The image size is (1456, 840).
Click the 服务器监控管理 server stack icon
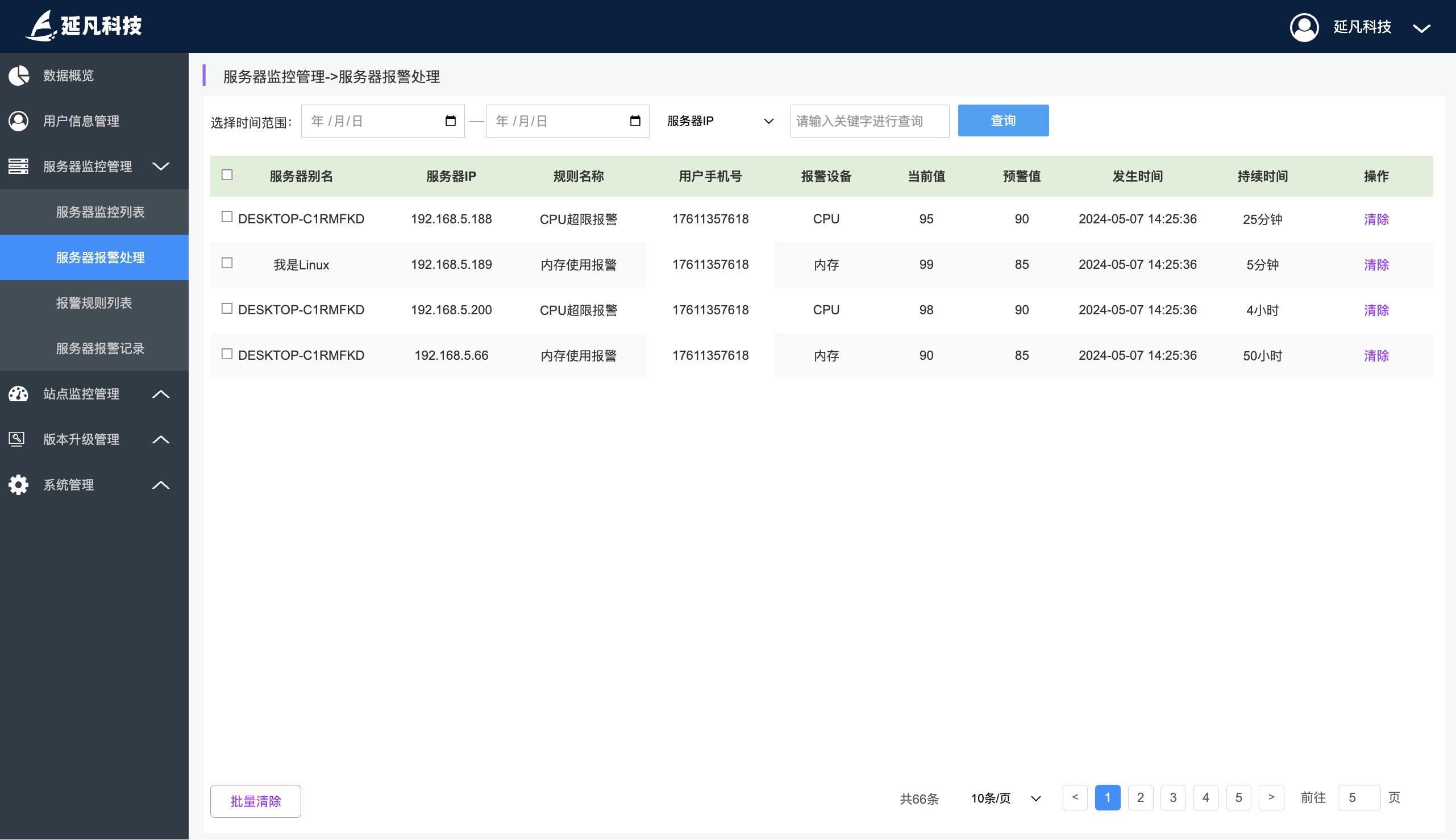coord(18,166)
